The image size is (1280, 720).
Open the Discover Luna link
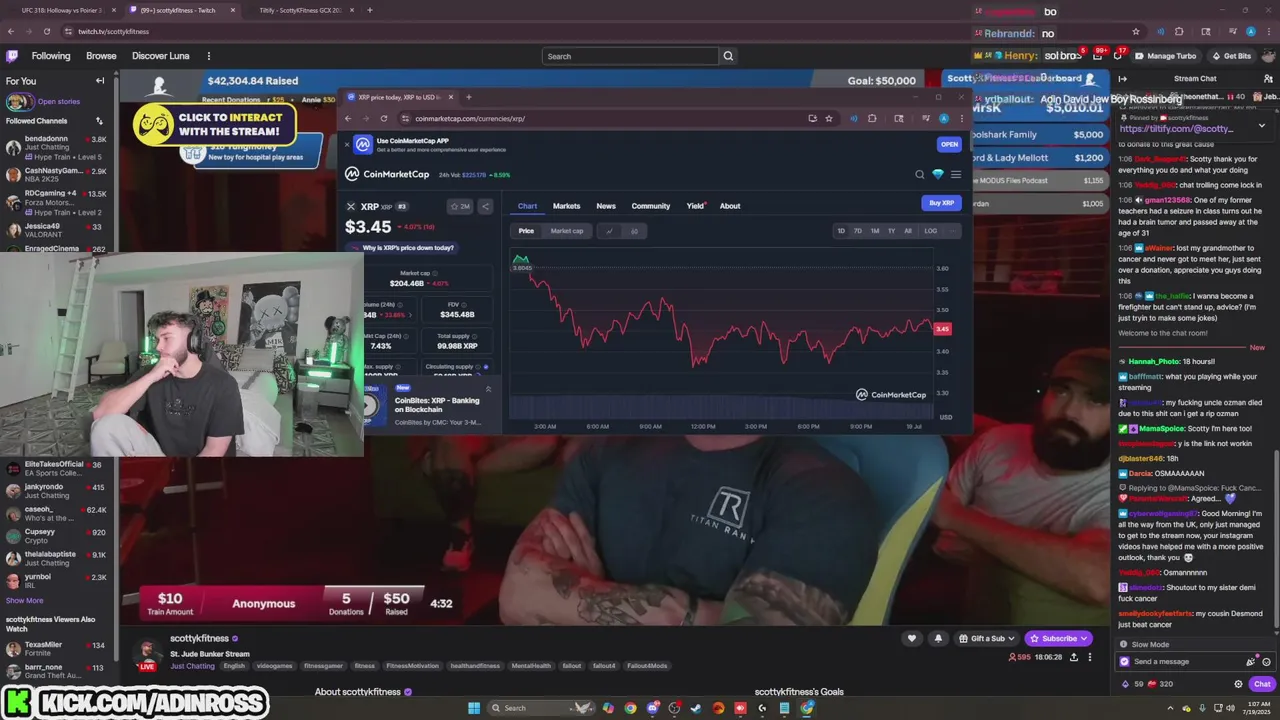[x=160, y=56]
